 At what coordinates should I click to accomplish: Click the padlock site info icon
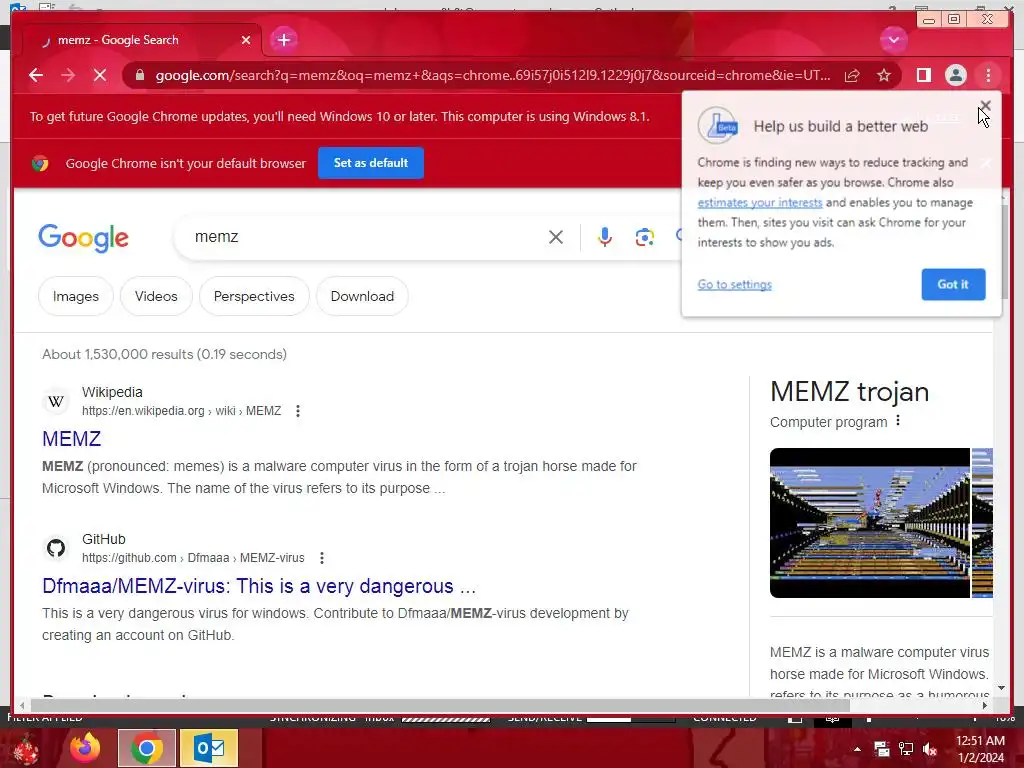[140, 75]
